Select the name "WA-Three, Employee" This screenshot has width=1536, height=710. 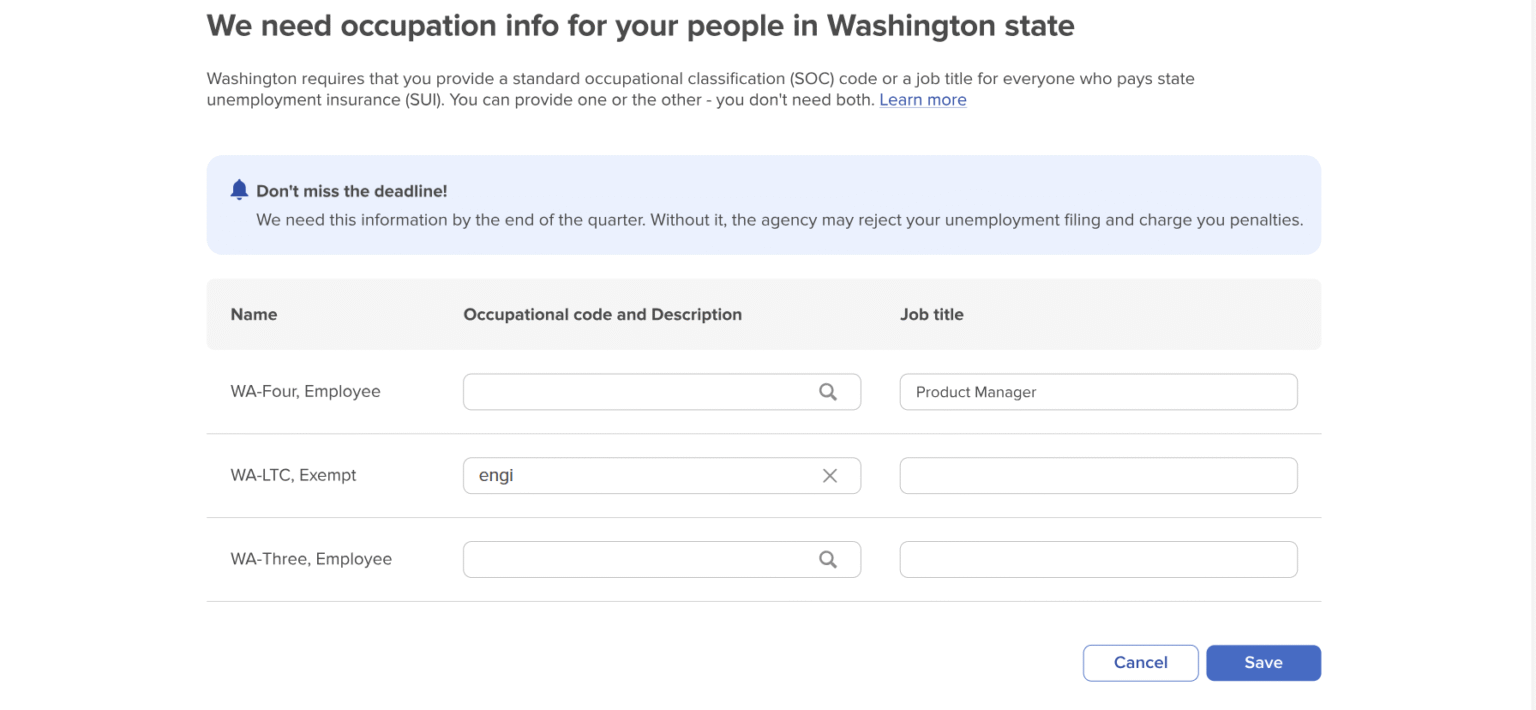311,559
